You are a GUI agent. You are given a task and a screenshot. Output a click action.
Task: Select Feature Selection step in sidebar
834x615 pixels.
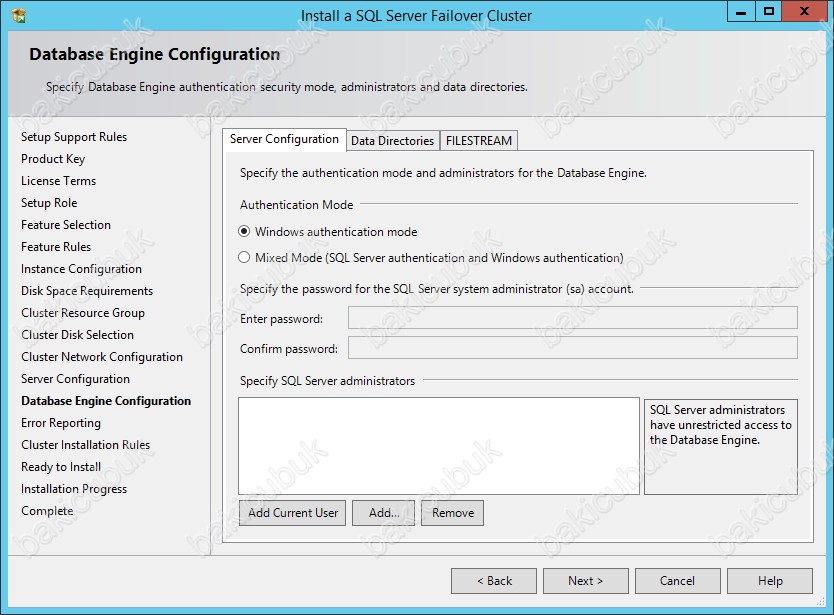click(x=66, y=225)
